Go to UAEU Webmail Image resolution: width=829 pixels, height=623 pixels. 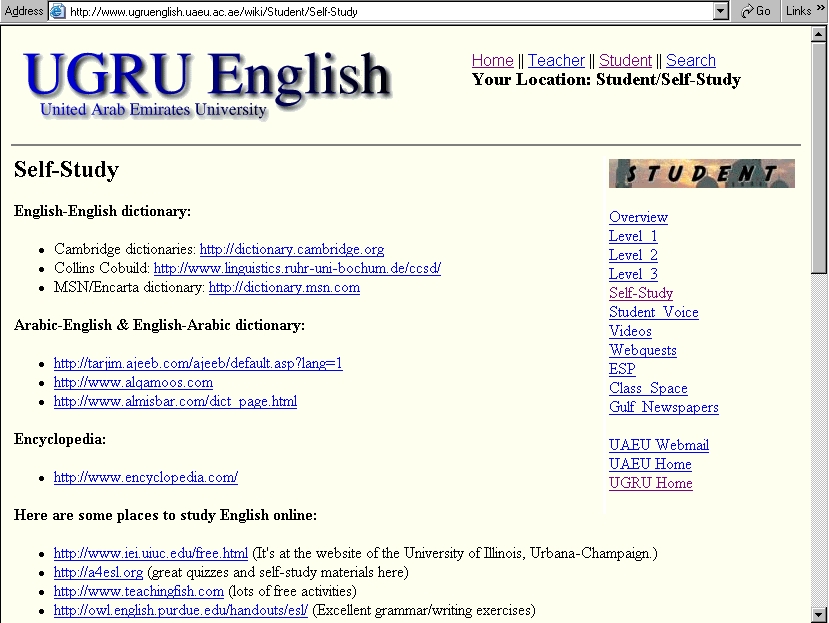658,446
